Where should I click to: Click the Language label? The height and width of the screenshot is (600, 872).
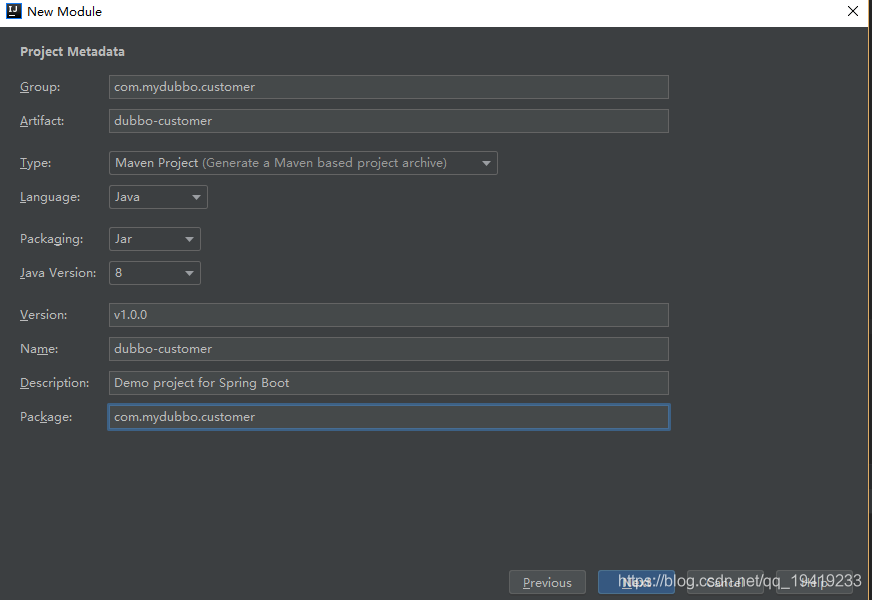(x=50, y=197)
